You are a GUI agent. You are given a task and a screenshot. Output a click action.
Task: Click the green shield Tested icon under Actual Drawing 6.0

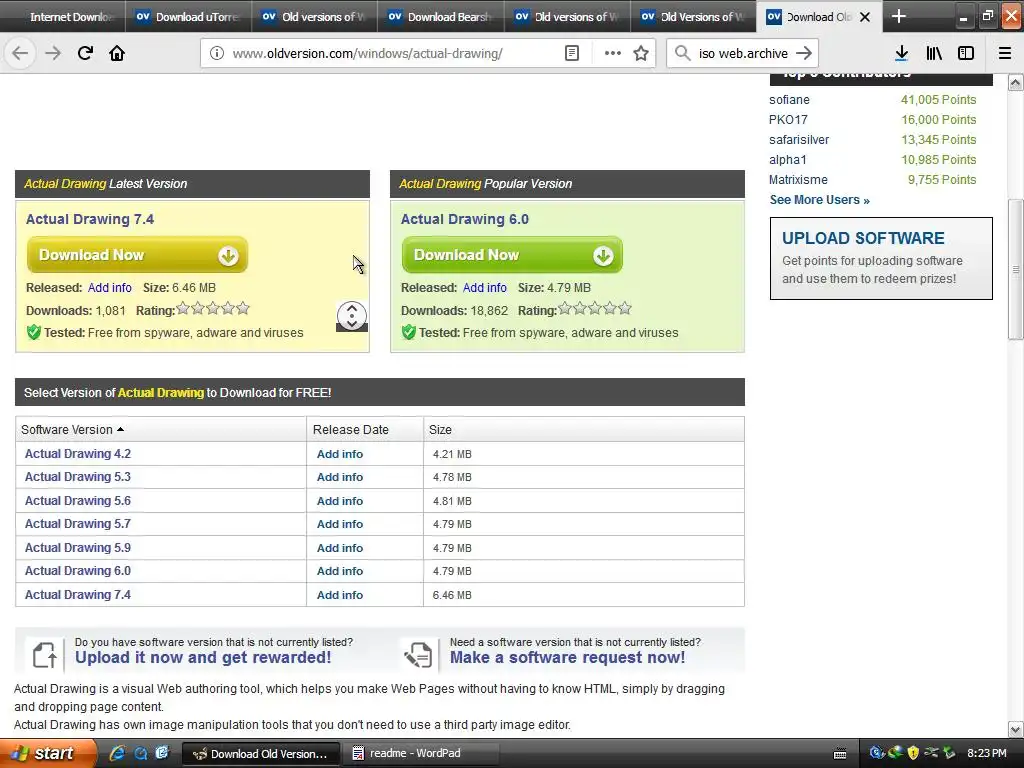pos(409,332)
